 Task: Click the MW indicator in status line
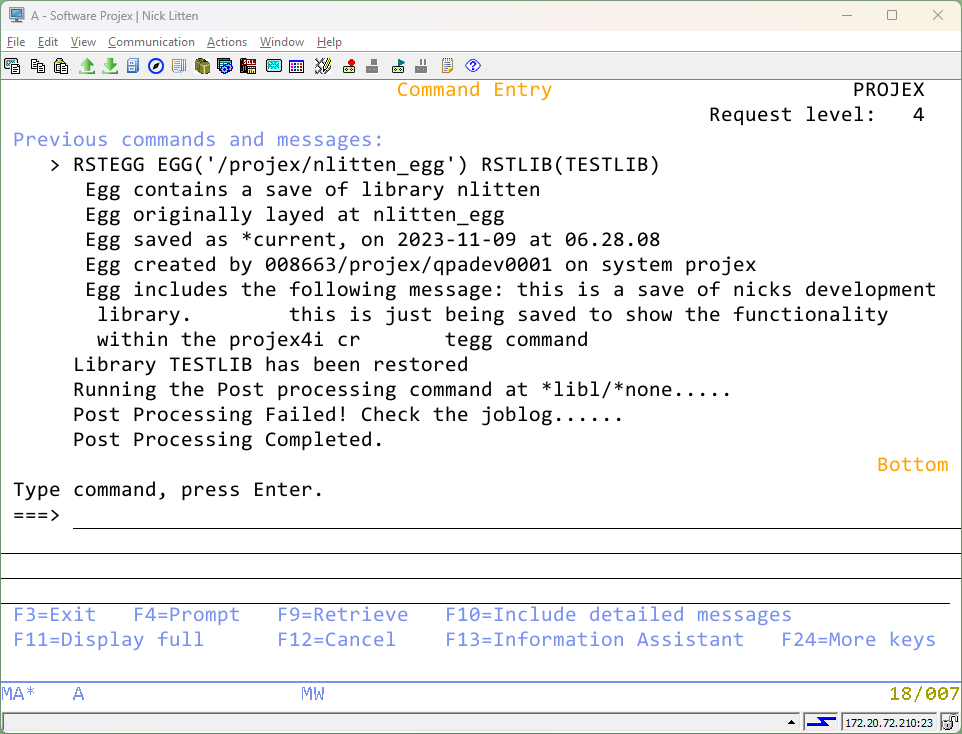point(313,693)
